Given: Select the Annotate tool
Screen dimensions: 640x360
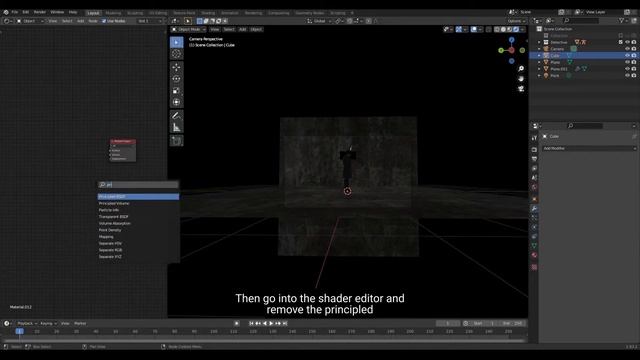Looking at the screenshot, I should (x=176, y=116).
